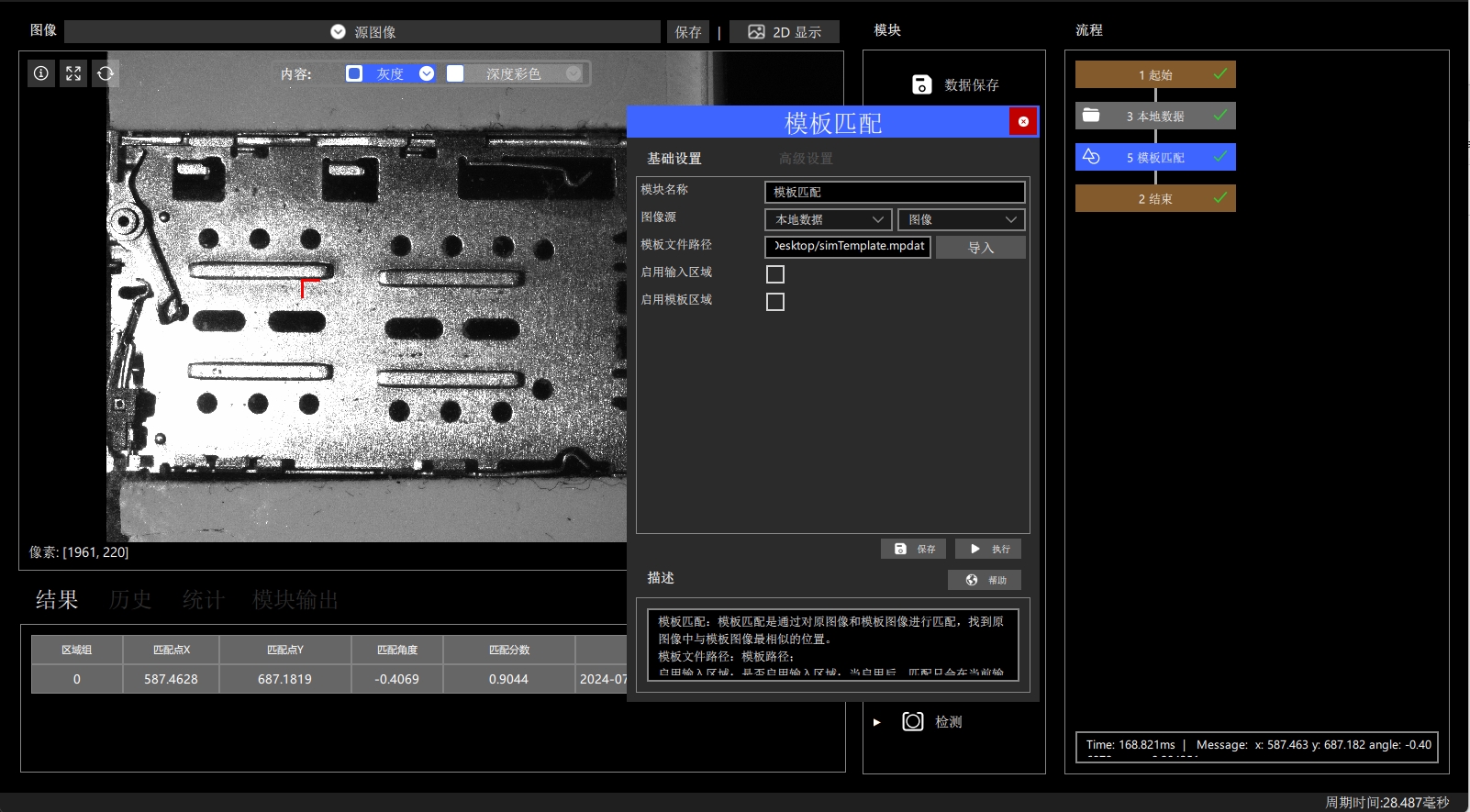Click the picture icon on 2D 显示
The height and width of the screenshot is (812, 1470).
tap(756, 32)
